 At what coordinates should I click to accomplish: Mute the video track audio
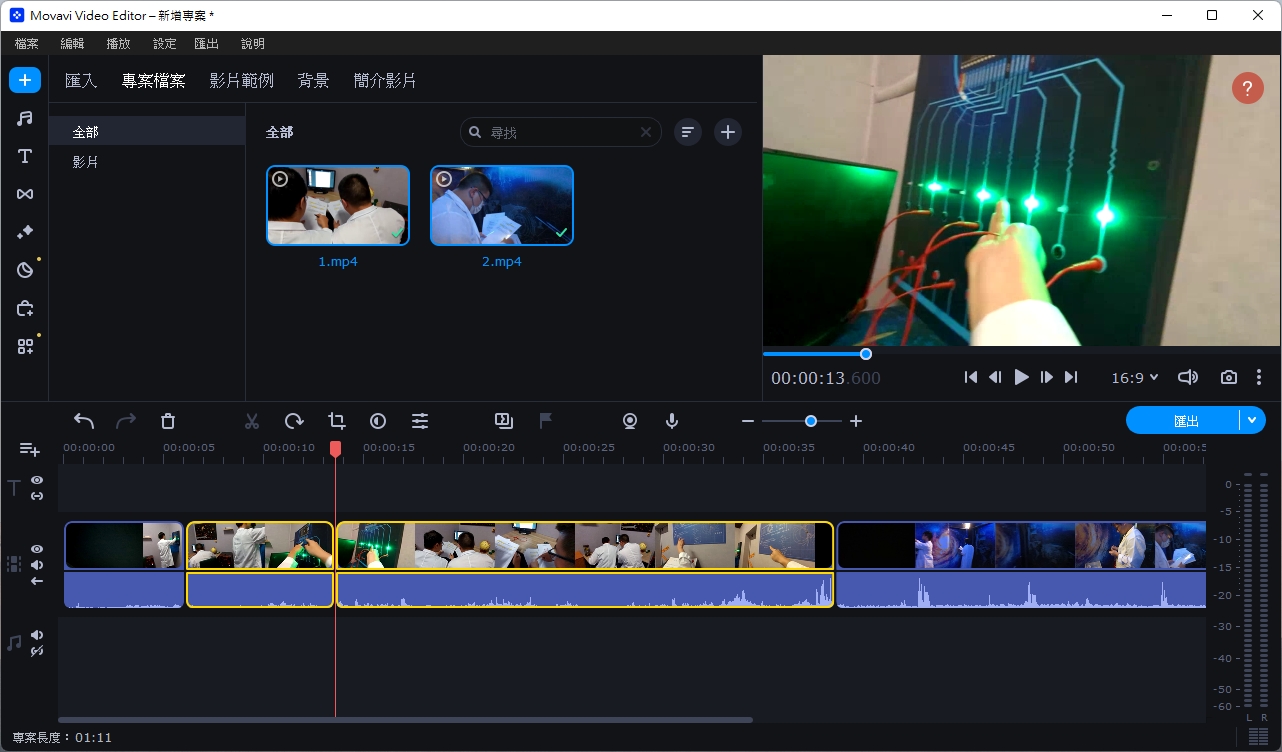[x=37, y=565]
